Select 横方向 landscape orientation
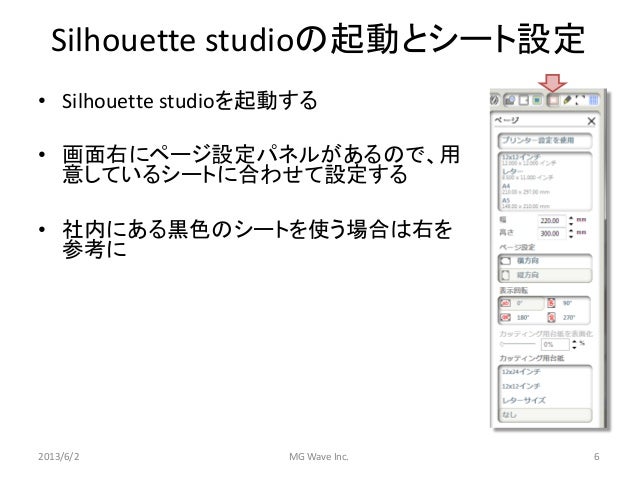 pyautogui.click(x=545, y=261)
